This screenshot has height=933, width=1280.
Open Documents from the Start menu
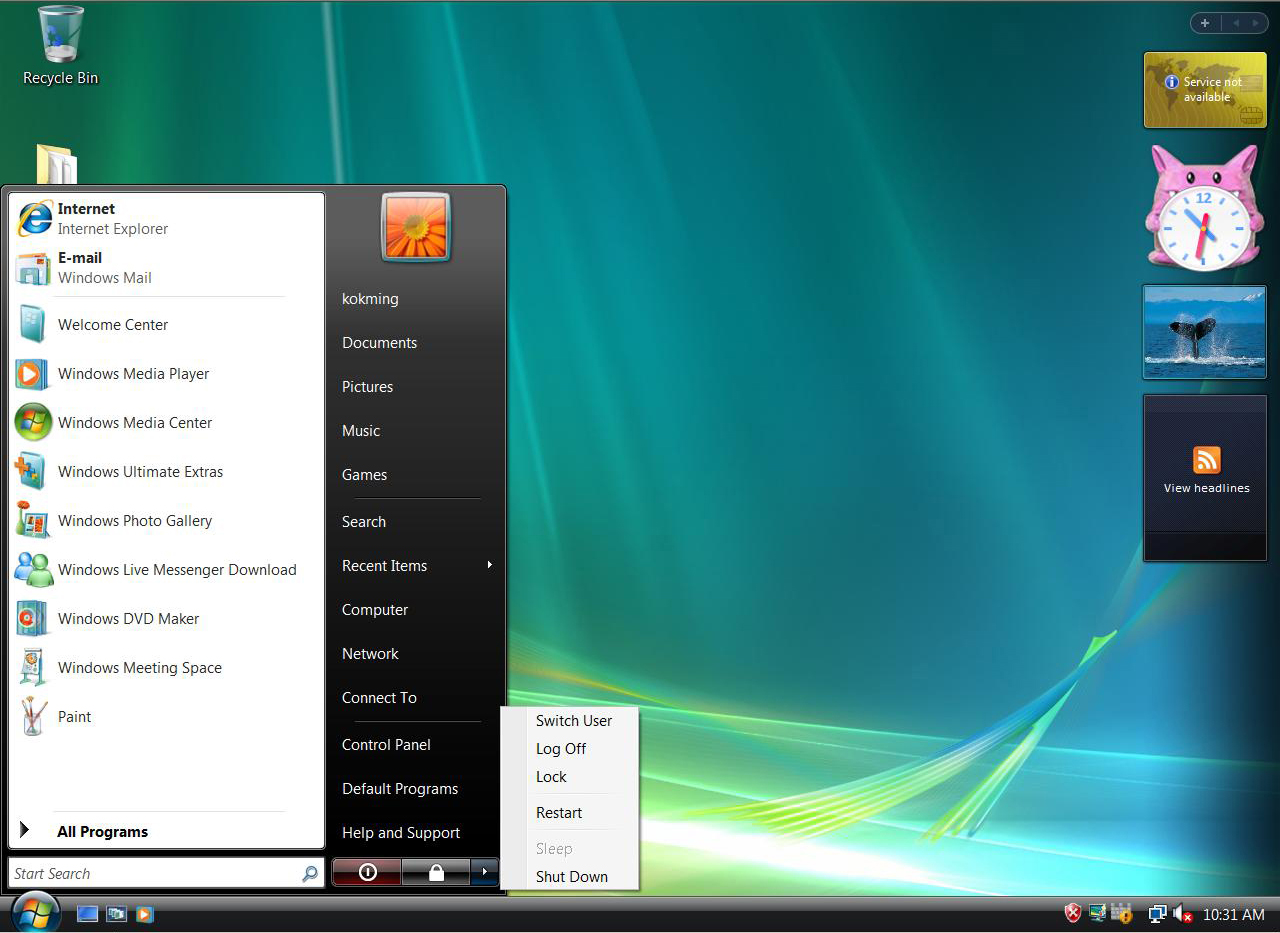pyautogui.click(x=379, y=342)
